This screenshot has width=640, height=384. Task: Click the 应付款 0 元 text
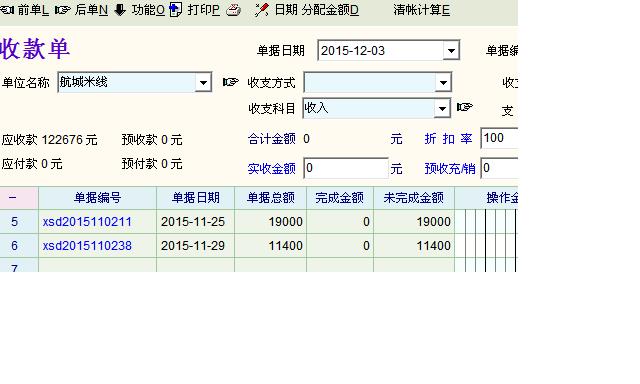[32, 164]
